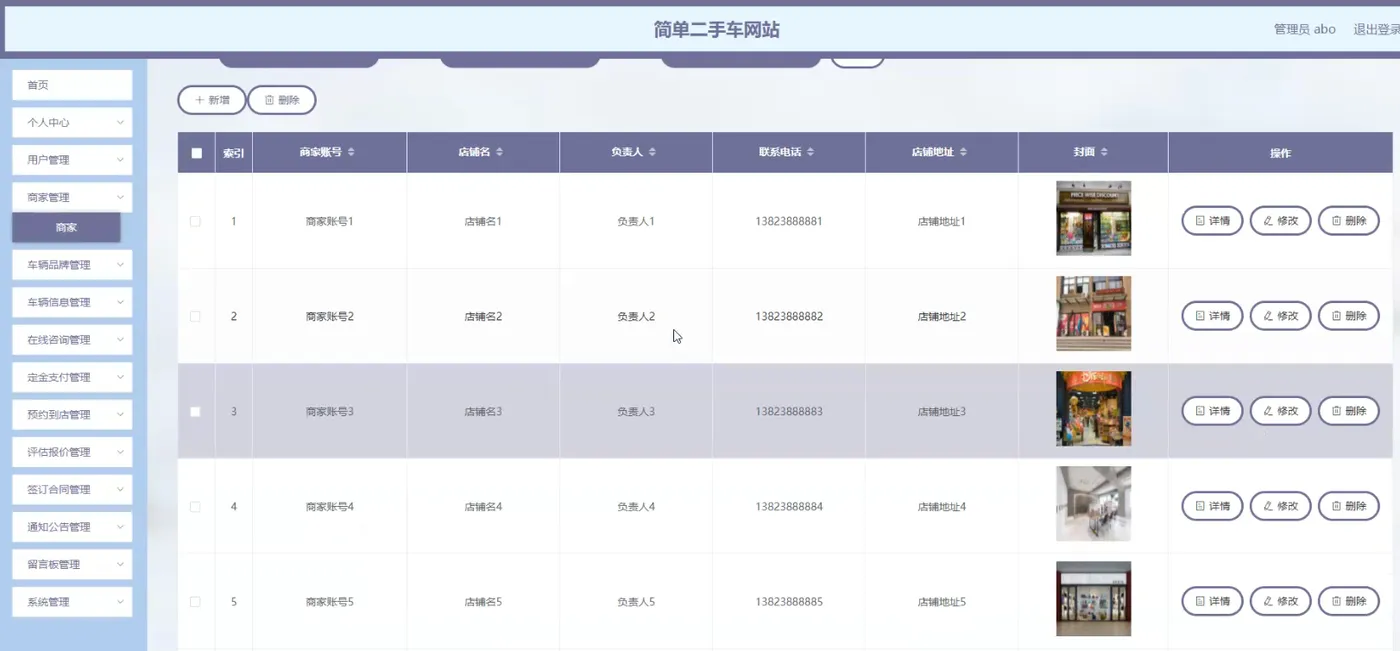Go to 首页 in sidebar

[72, 85]
